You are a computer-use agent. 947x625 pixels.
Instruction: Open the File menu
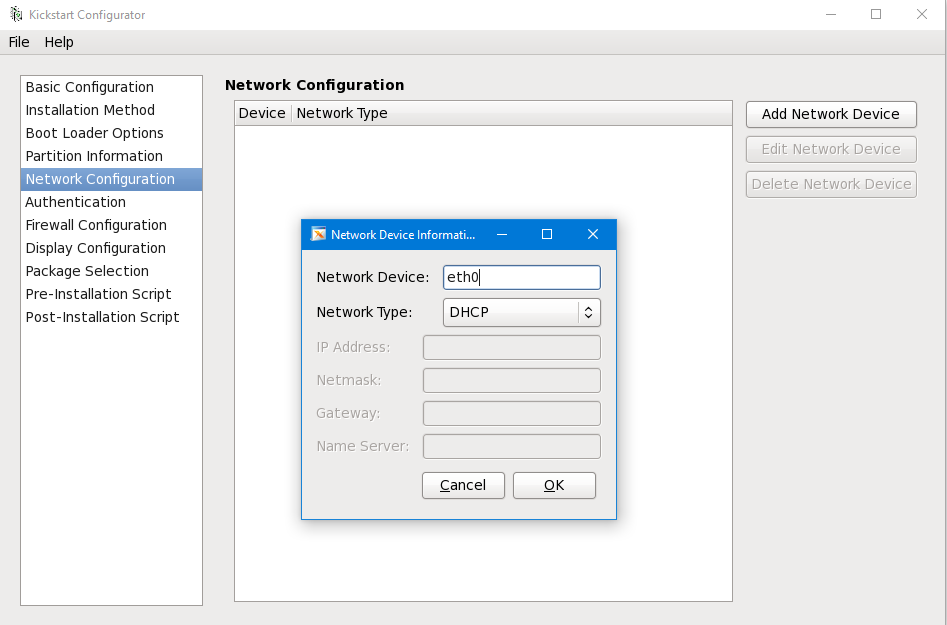(x=19, y=42)
